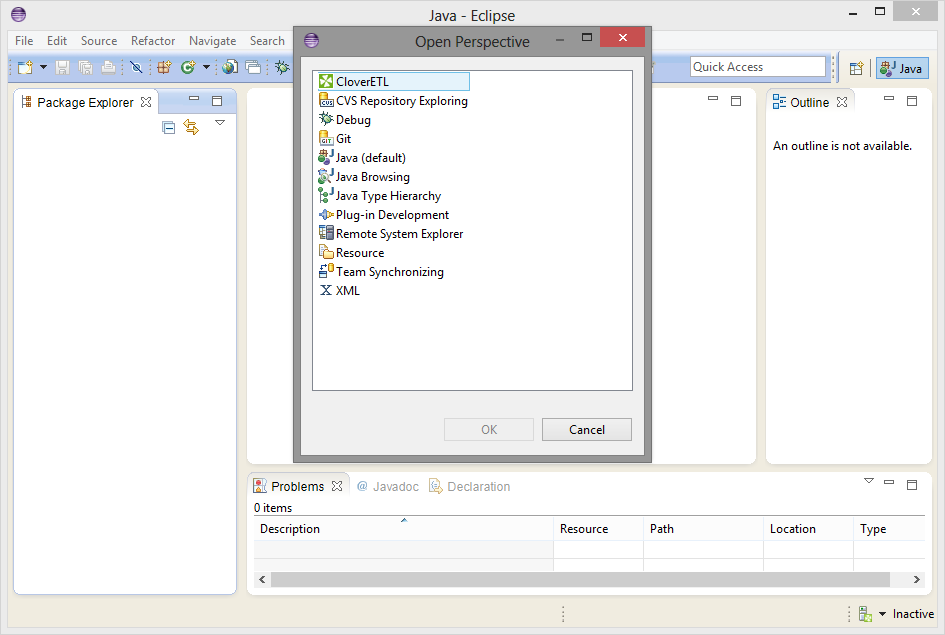Select the XML perspective

[x=339, y=290]
